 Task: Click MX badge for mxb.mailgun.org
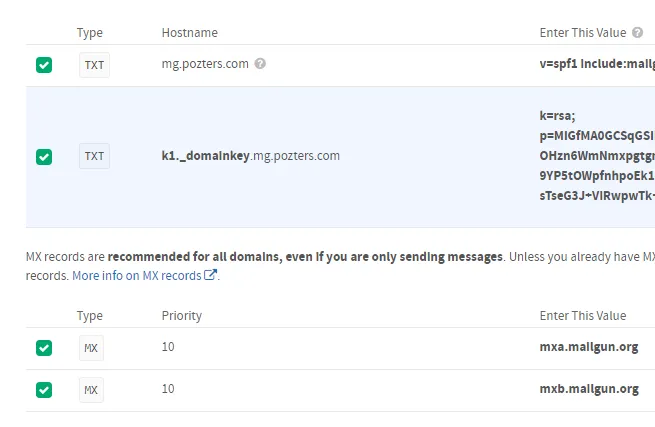[x=91, y=390]
